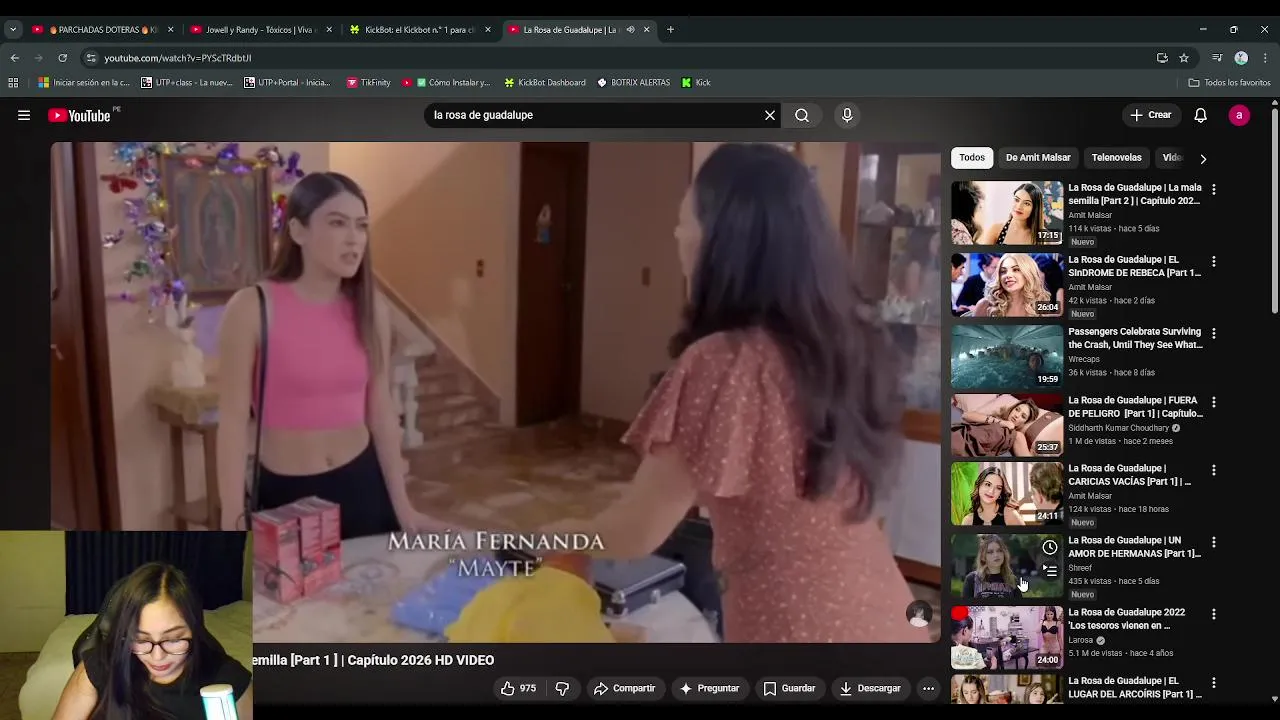The width and height of the screenshot is (1280, 720).
Task: Open YouTube notifications bell
Action: (x=1200, y=115)
